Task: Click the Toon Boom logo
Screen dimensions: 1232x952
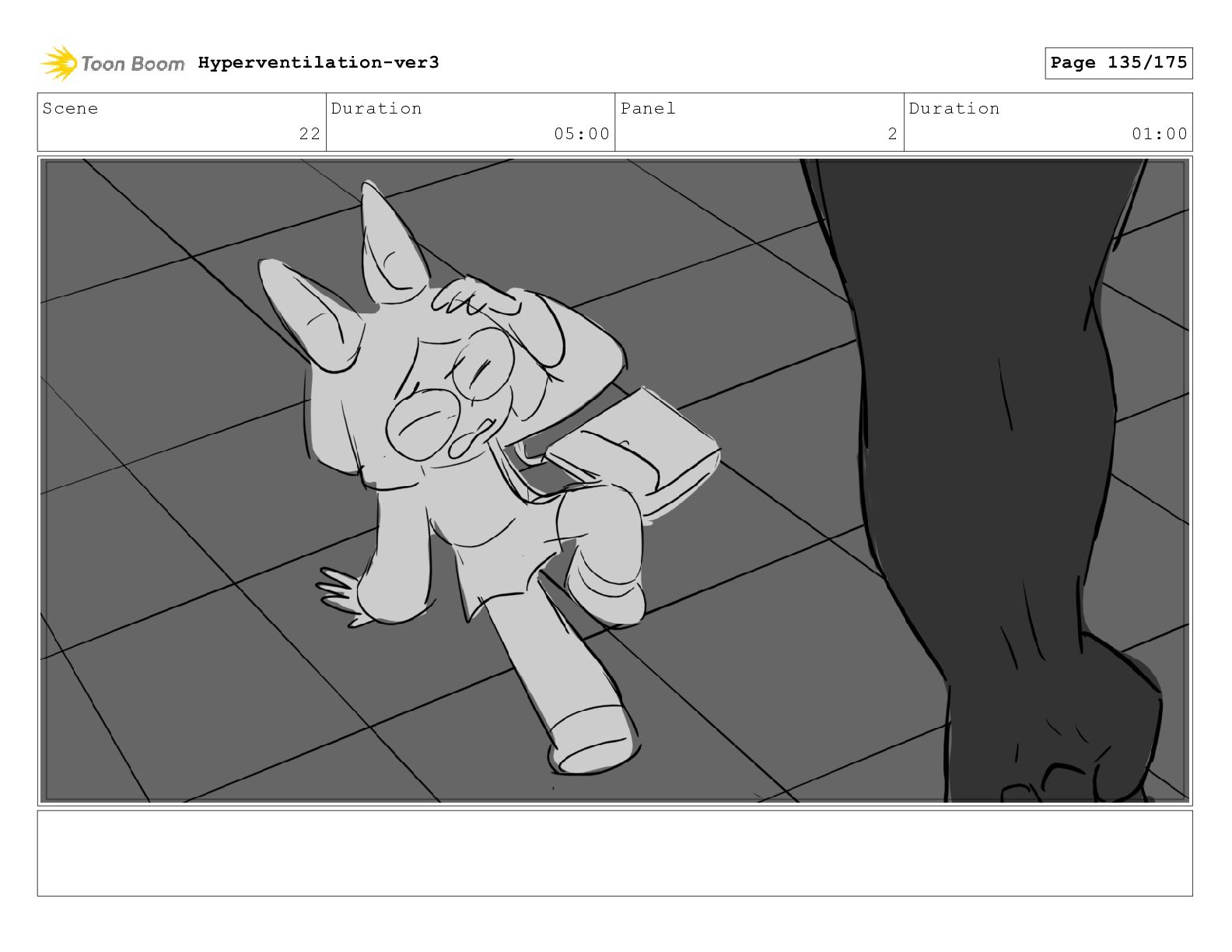Action: (x=113, y=63)
